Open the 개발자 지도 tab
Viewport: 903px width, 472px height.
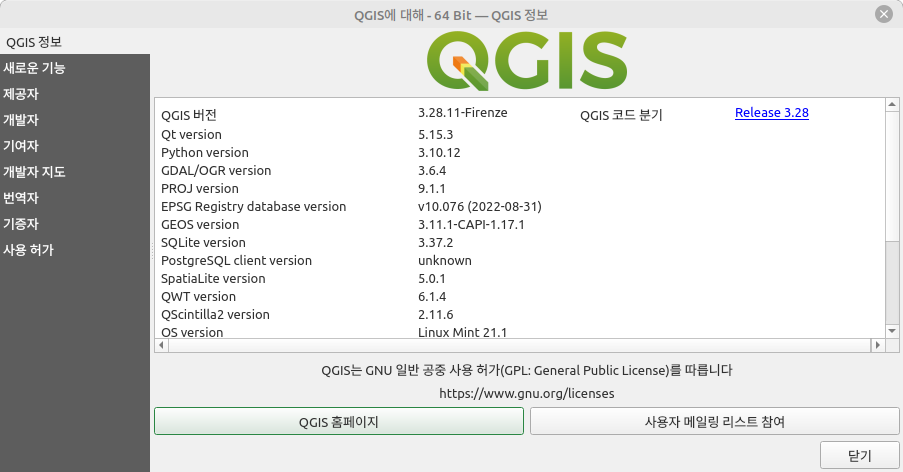75,172
